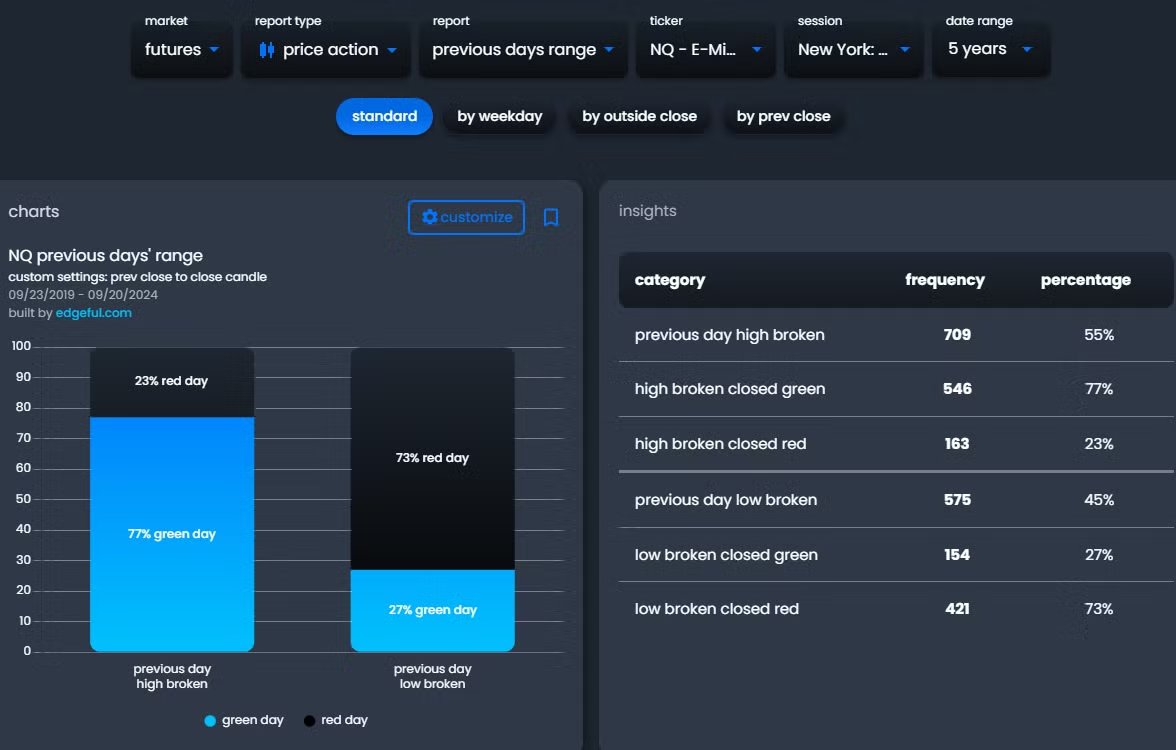
Task: Click the candlestick icon beside price action
Action: coord(266,50)
